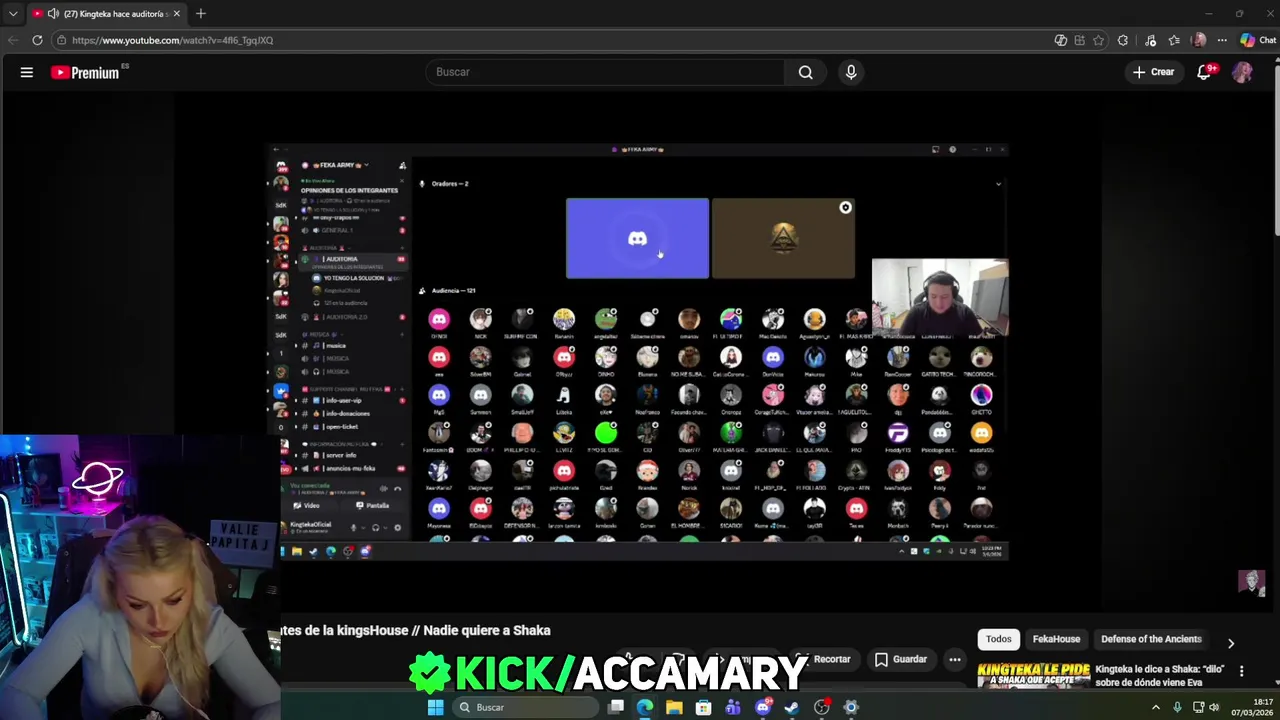Select the Todos filter chip
The height and width of the screenshot is (720, 1280).
(999, 639)
